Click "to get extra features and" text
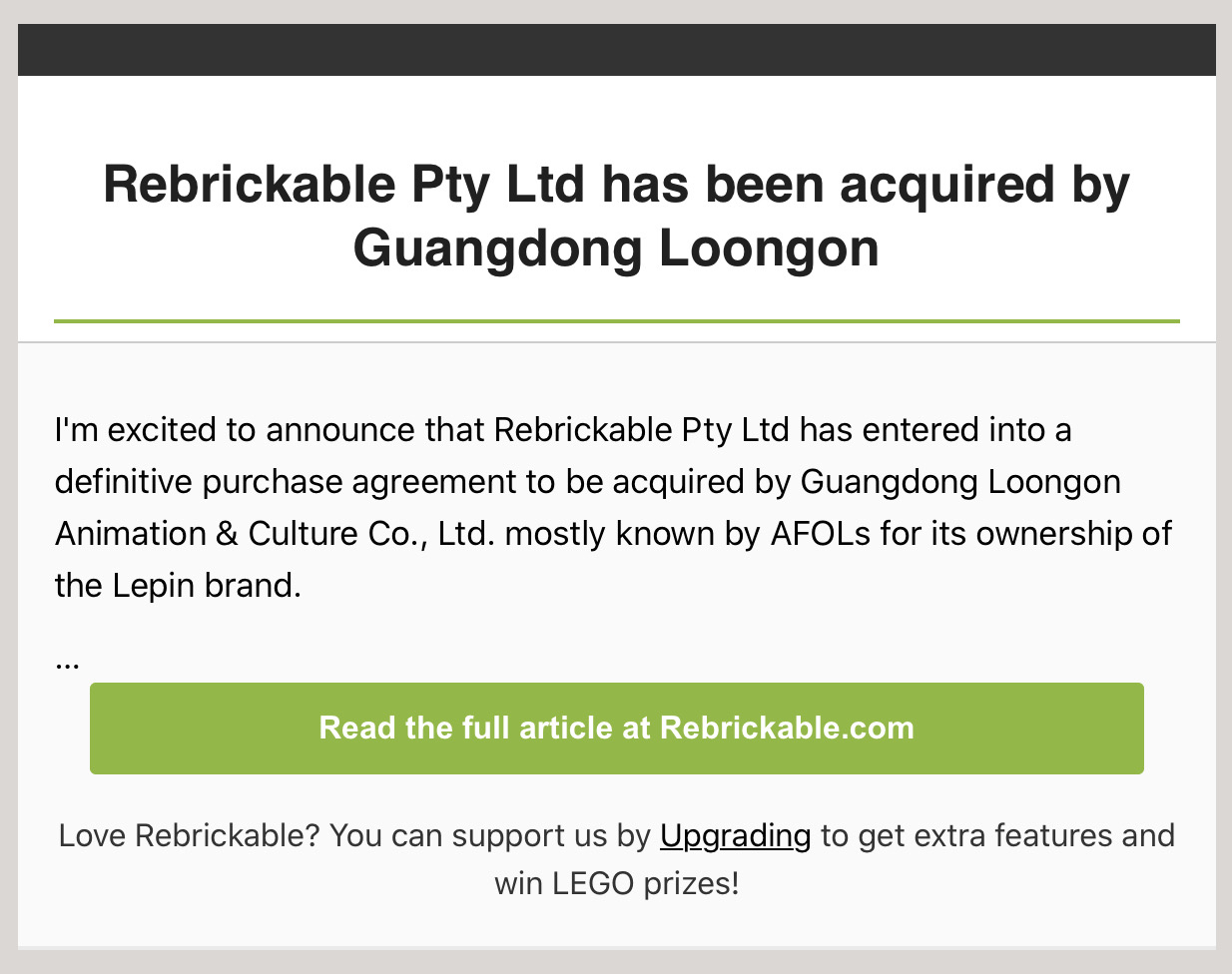The image size is (1232, 974). (996, 835)
